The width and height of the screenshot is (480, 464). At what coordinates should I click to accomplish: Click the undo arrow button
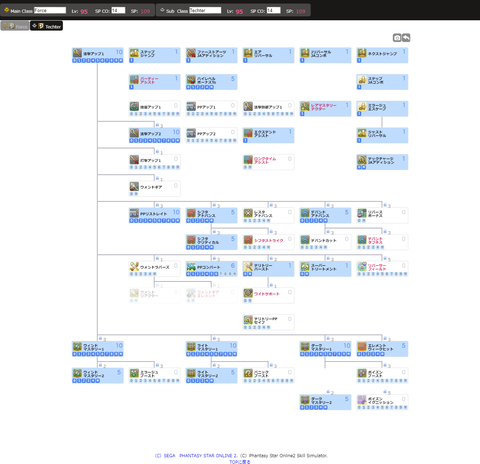click(x=406, y=38)
